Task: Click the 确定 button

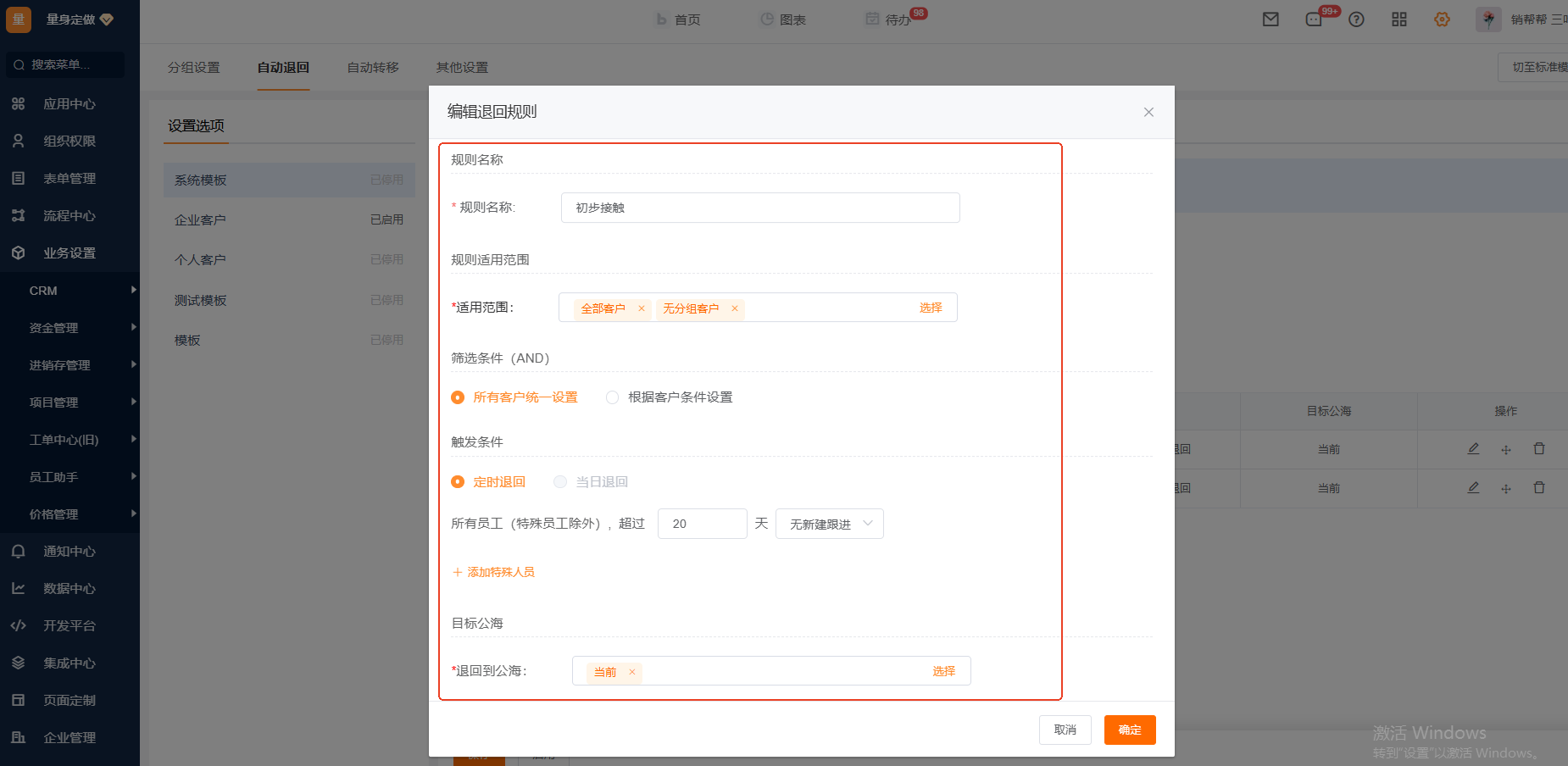Action: click(x=1130, y=730)
